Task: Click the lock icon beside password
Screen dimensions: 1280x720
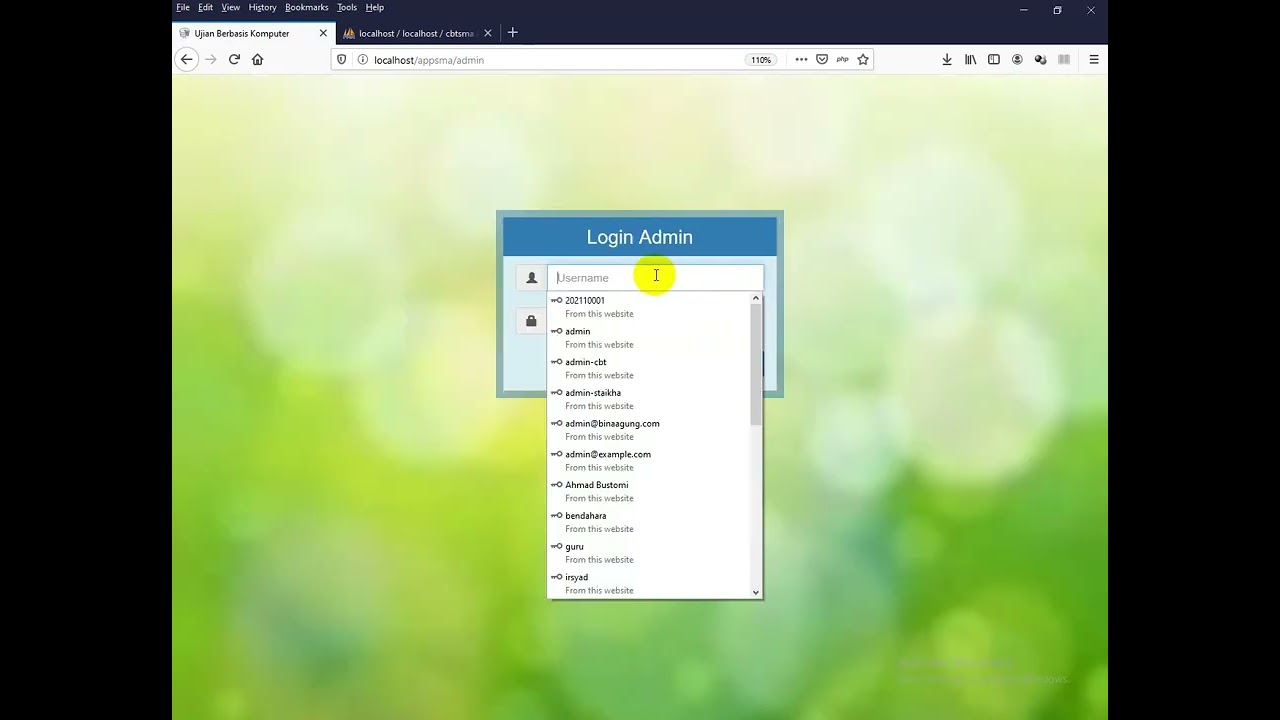Action: (531, 321)
